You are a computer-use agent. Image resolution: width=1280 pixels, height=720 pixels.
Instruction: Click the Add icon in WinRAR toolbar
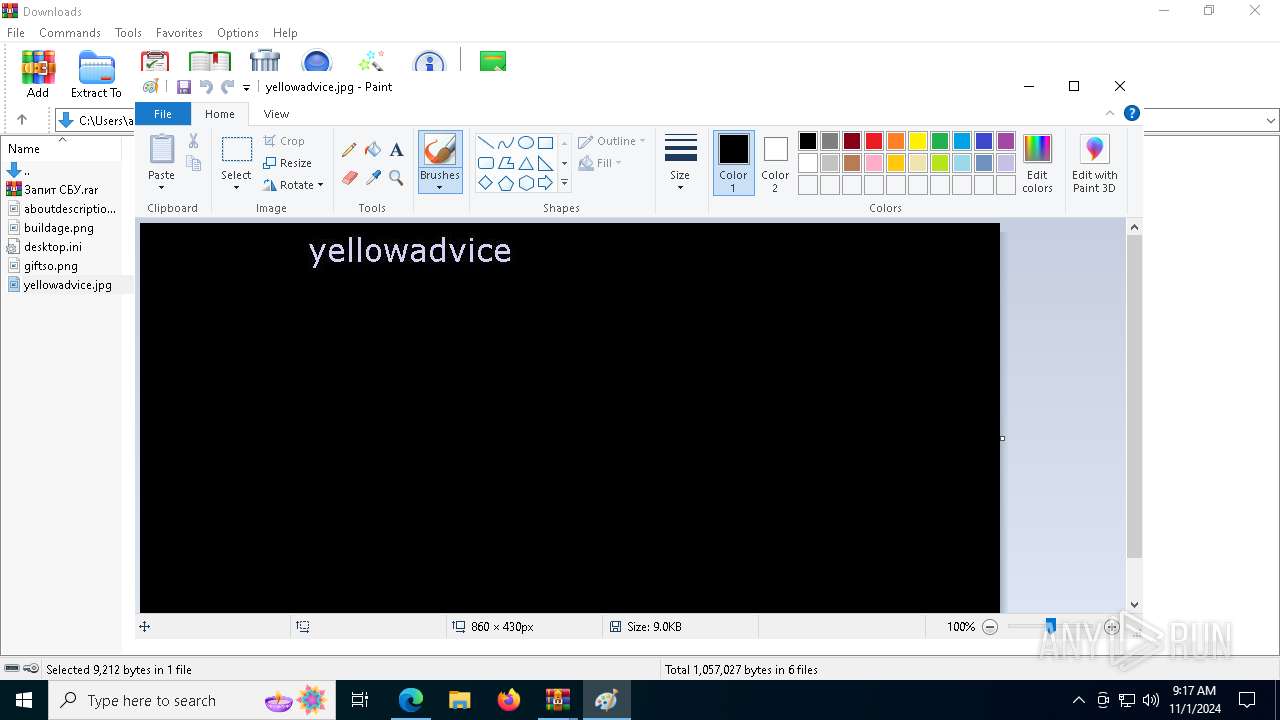(x=38, y=75)
